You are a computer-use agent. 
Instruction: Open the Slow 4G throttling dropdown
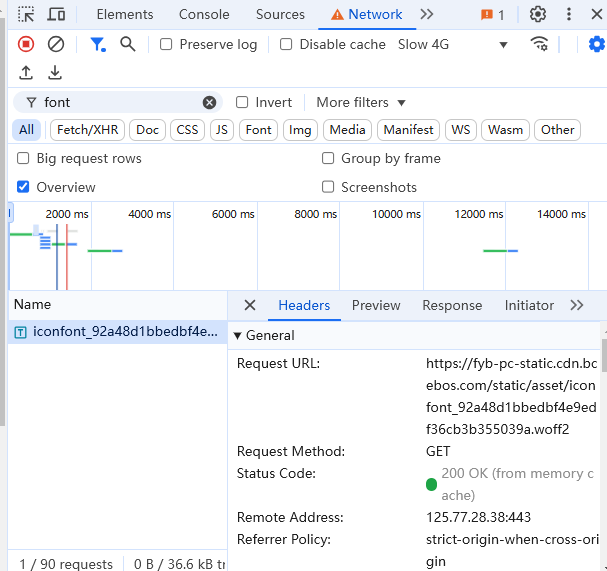[x=453, y=45]
